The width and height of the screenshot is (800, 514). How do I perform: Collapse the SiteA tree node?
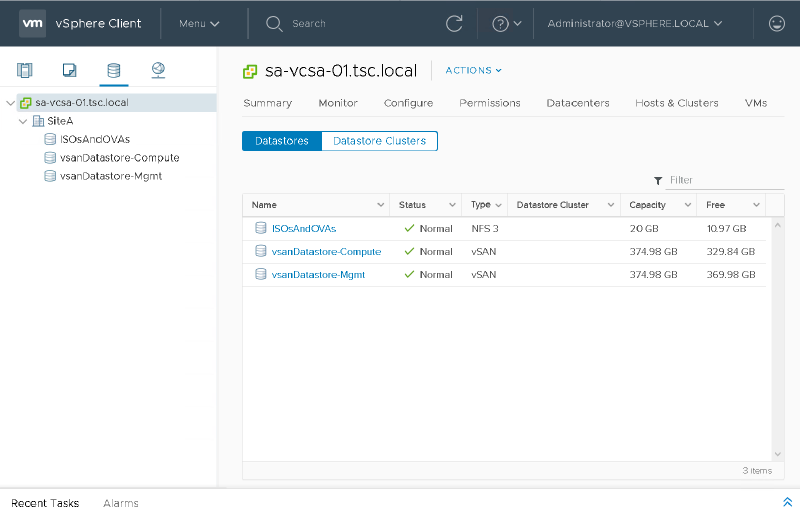click(x=22, y=121)
